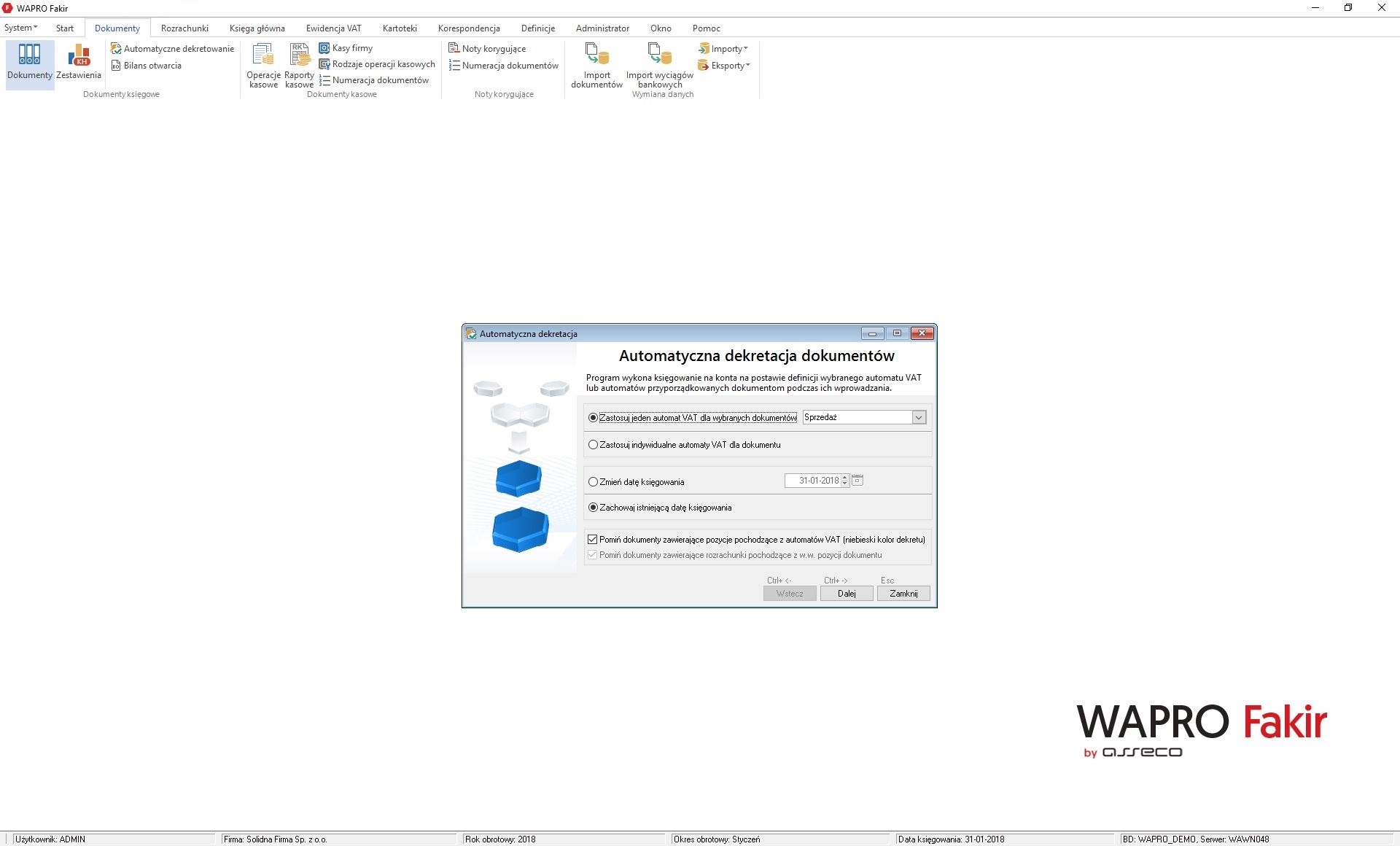Open the Okno menu
This screenshot has height=846, width=1400.
click(x=661, y=28)
